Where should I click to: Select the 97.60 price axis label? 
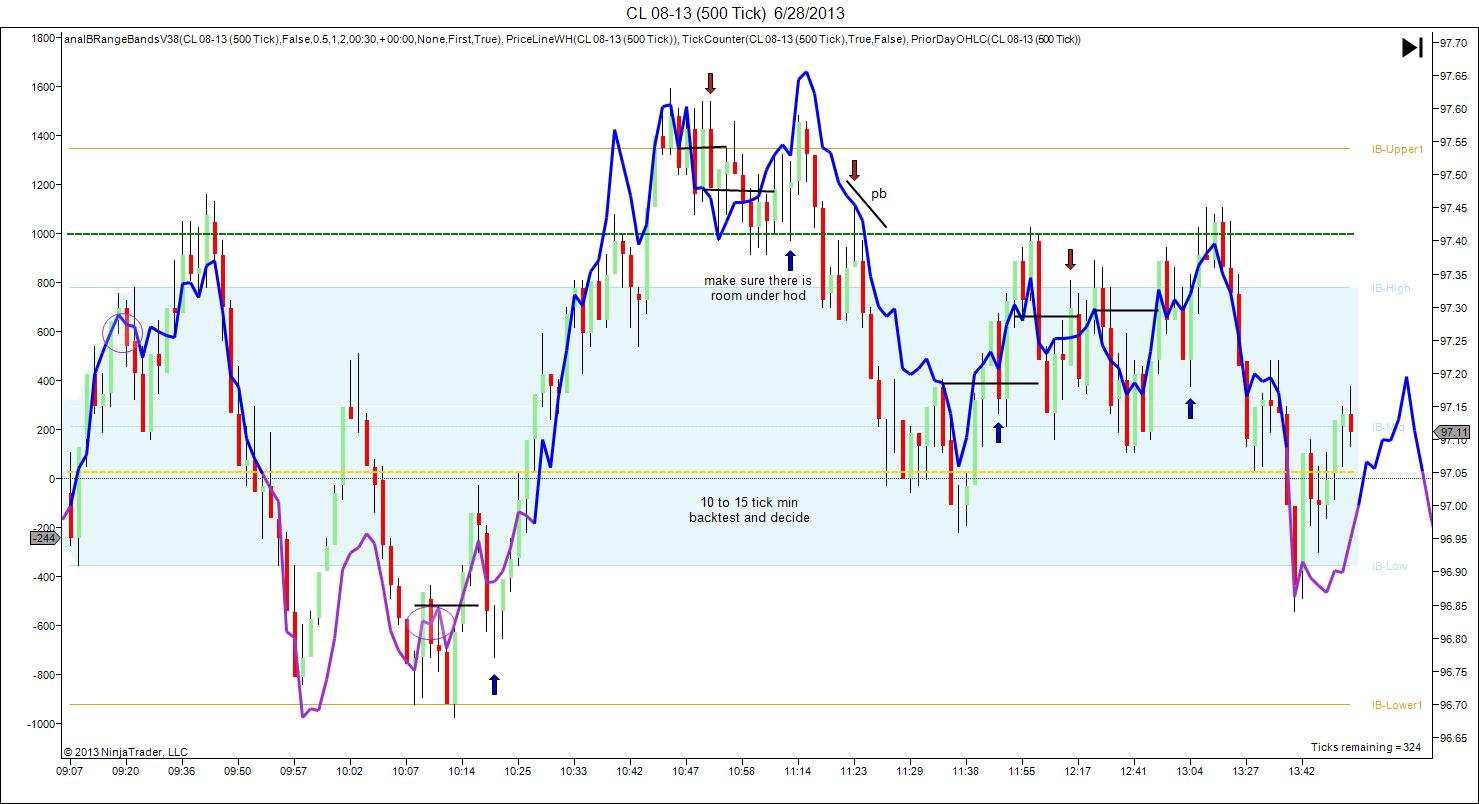pyautogui.click(x=1452, y=109)
